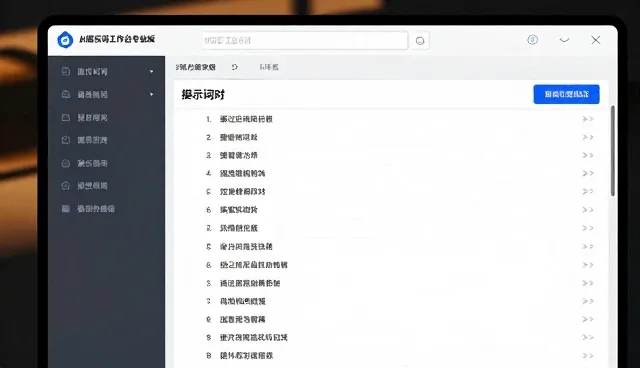
Task: Click the double chevron on row 7
Action: coord(587,228)
